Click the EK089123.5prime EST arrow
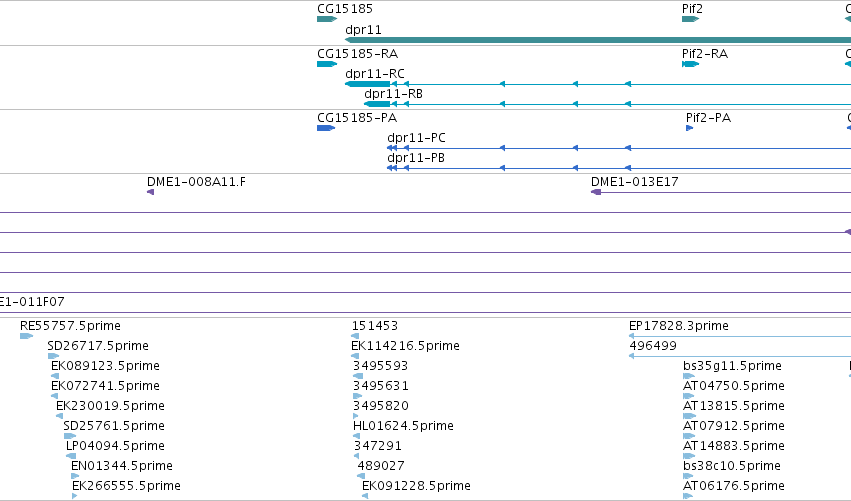Screen dimensions: 851x501 click(55, 376)
